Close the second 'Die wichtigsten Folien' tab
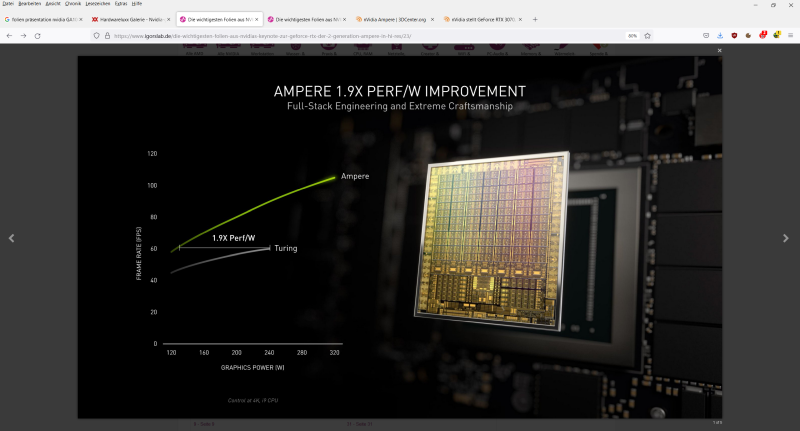 point(344,19)
